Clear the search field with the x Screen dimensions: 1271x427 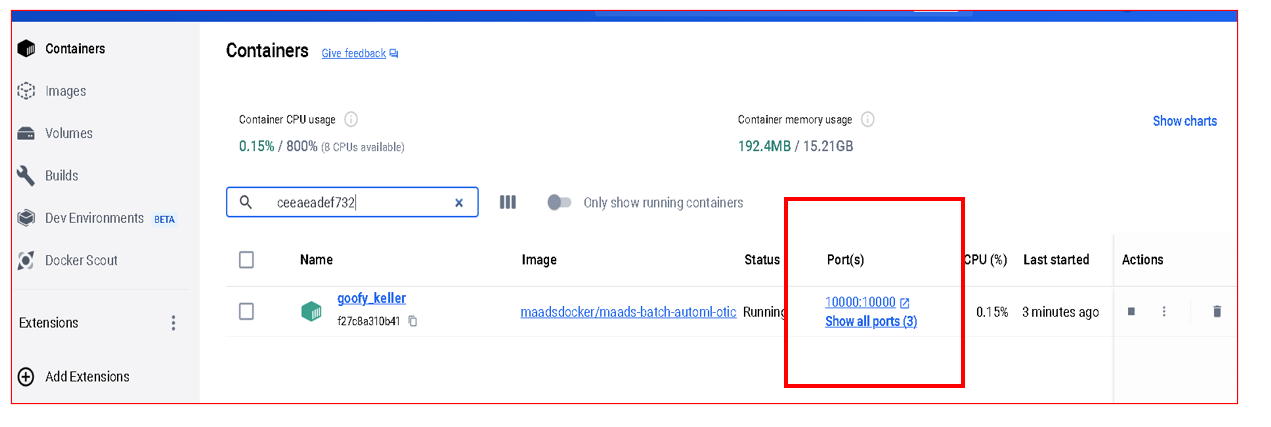tap(459, 202)
